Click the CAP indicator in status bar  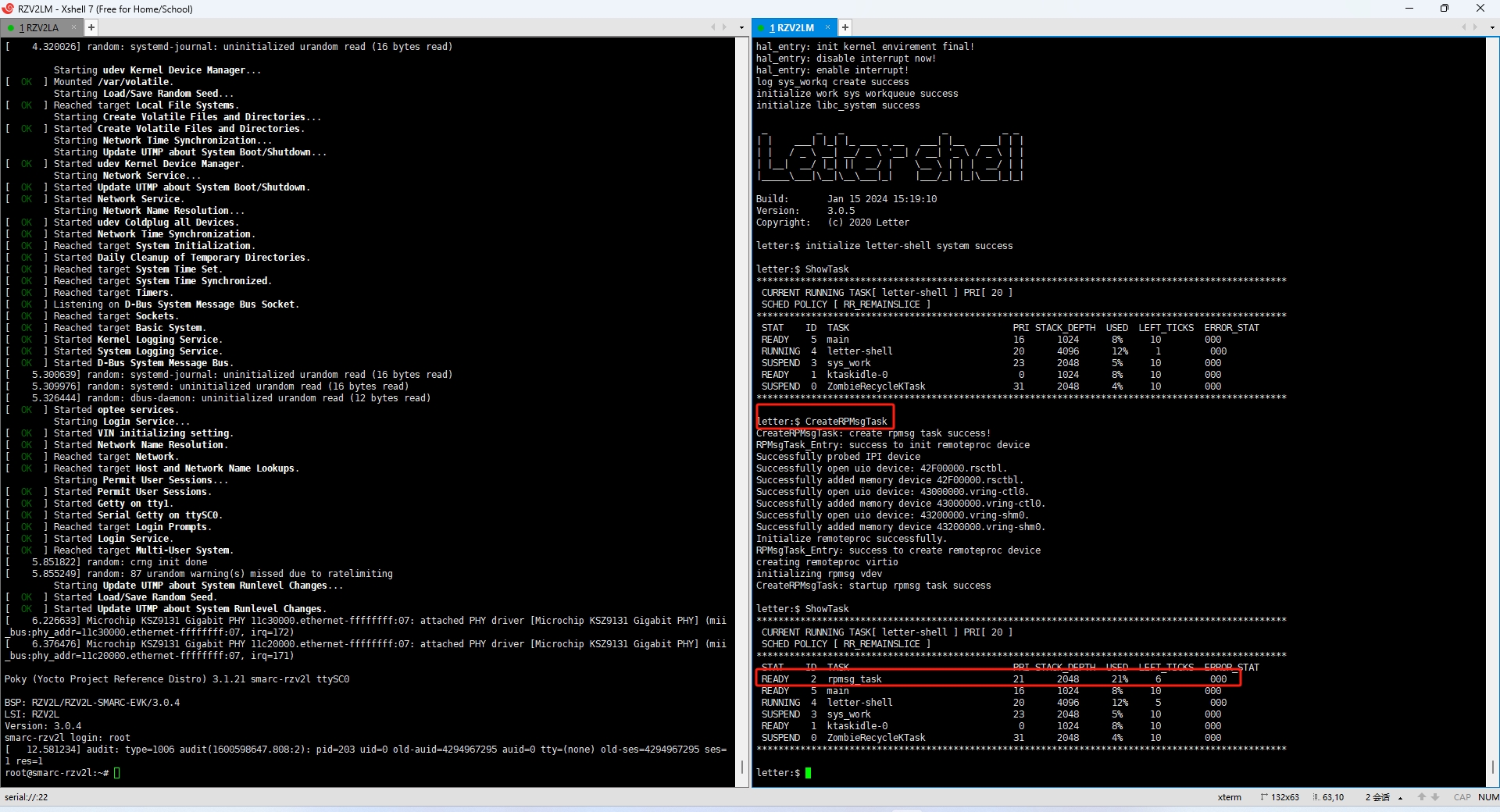[x=1462, y=797]
